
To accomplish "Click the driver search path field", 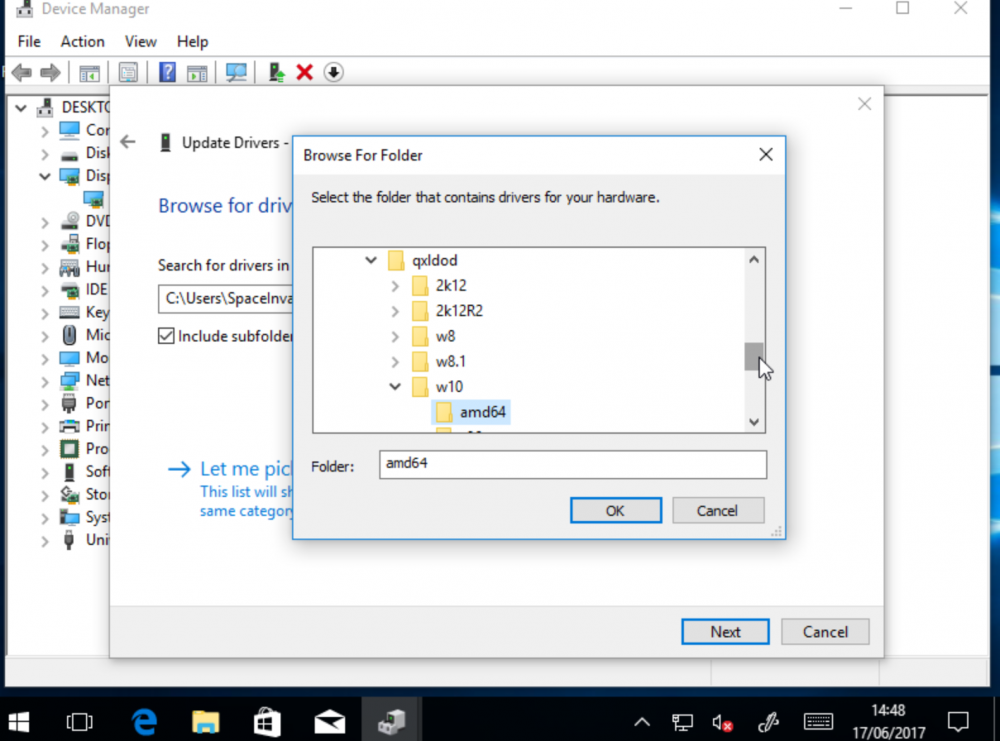I will 226,298.
